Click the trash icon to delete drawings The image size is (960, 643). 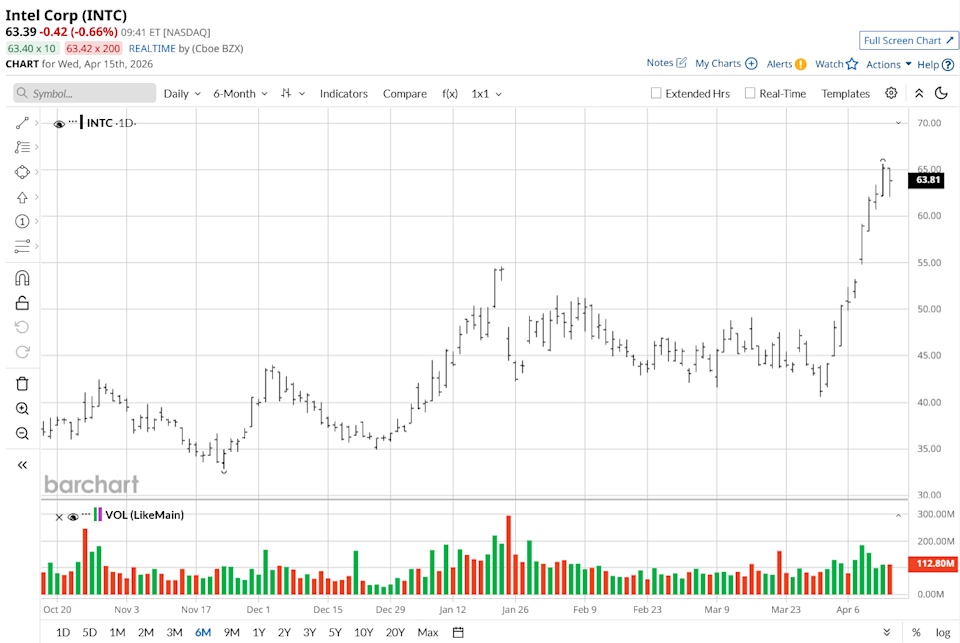22,383
